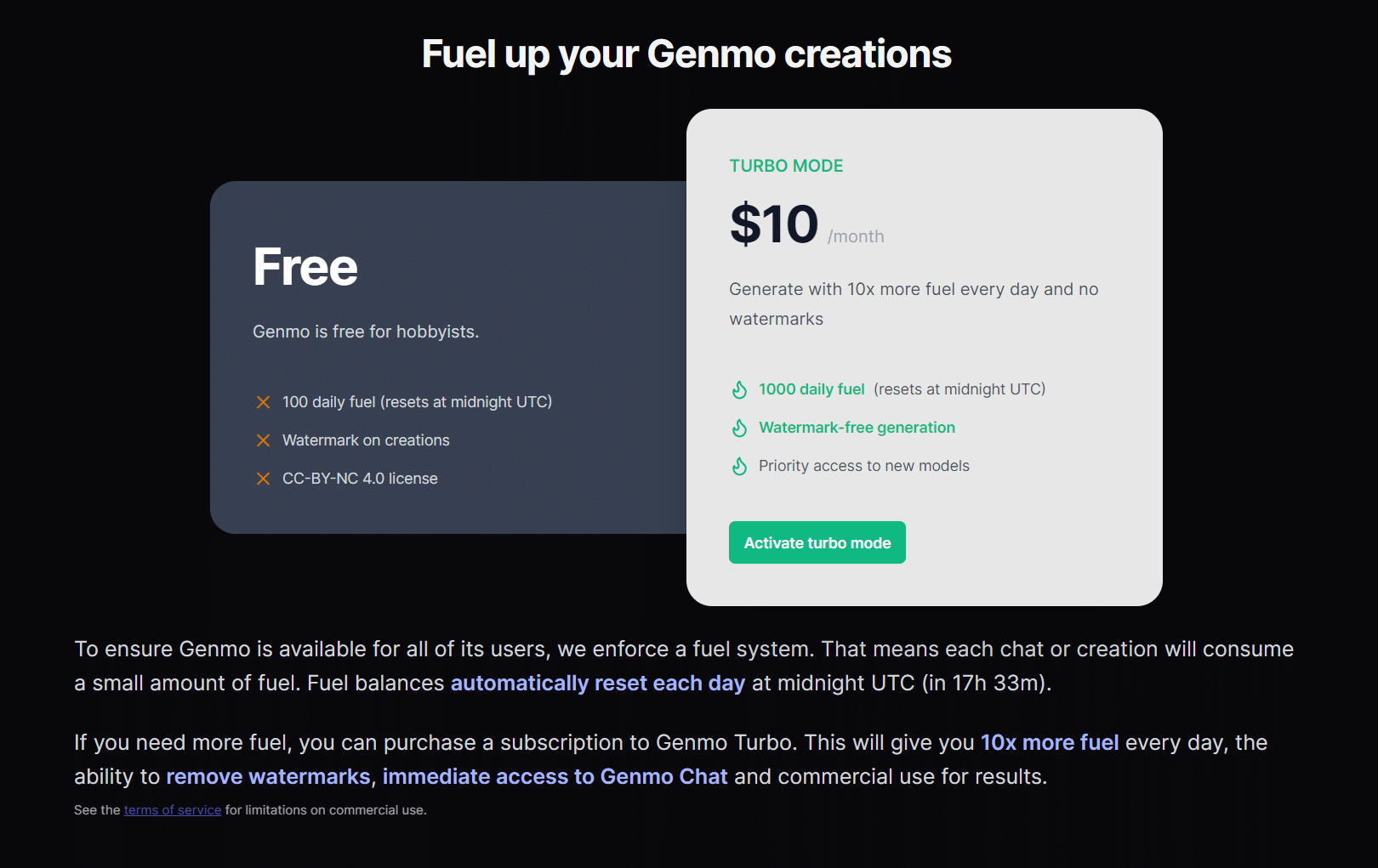Open the terms of service link
Image resolution: width=1378 pixels, height=868 pixels.
pos(173,810)
